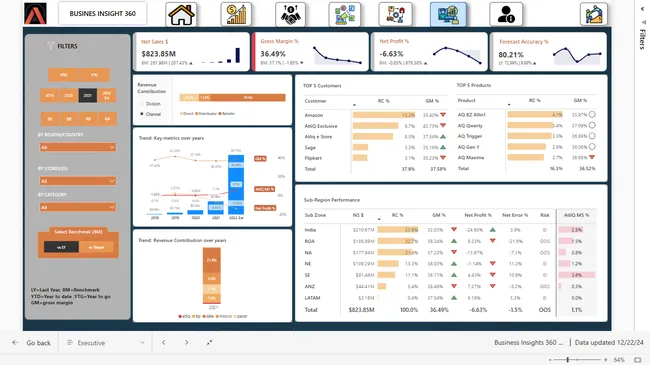Image resolution: width=650 pixels, height=365 pixels.
Task: Toggle the YTG filter button
Action: click(95, 75)
